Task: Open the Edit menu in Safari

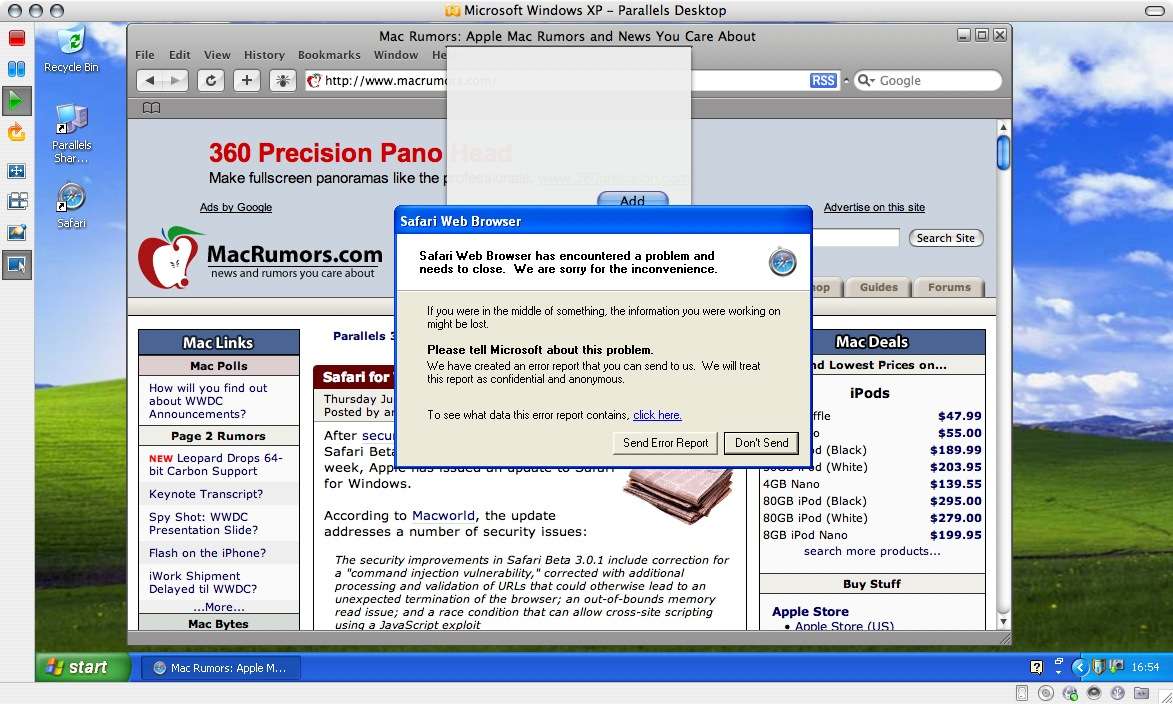Action: tap(180, 55)
